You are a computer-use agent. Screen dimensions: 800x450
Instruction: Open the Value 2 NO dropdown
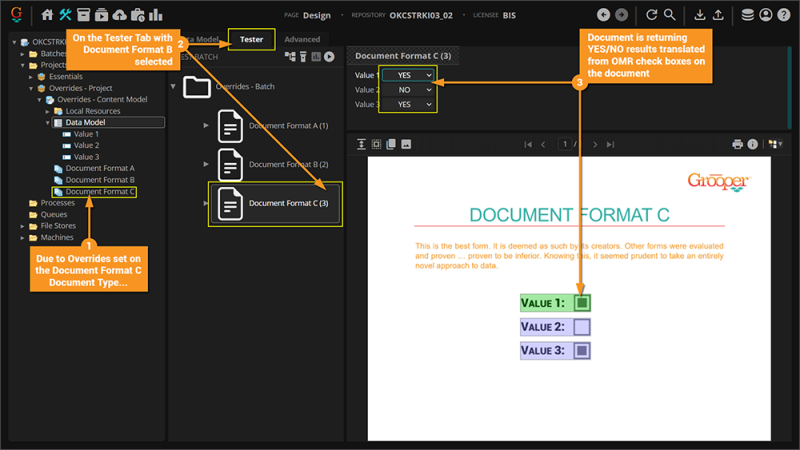408,90
